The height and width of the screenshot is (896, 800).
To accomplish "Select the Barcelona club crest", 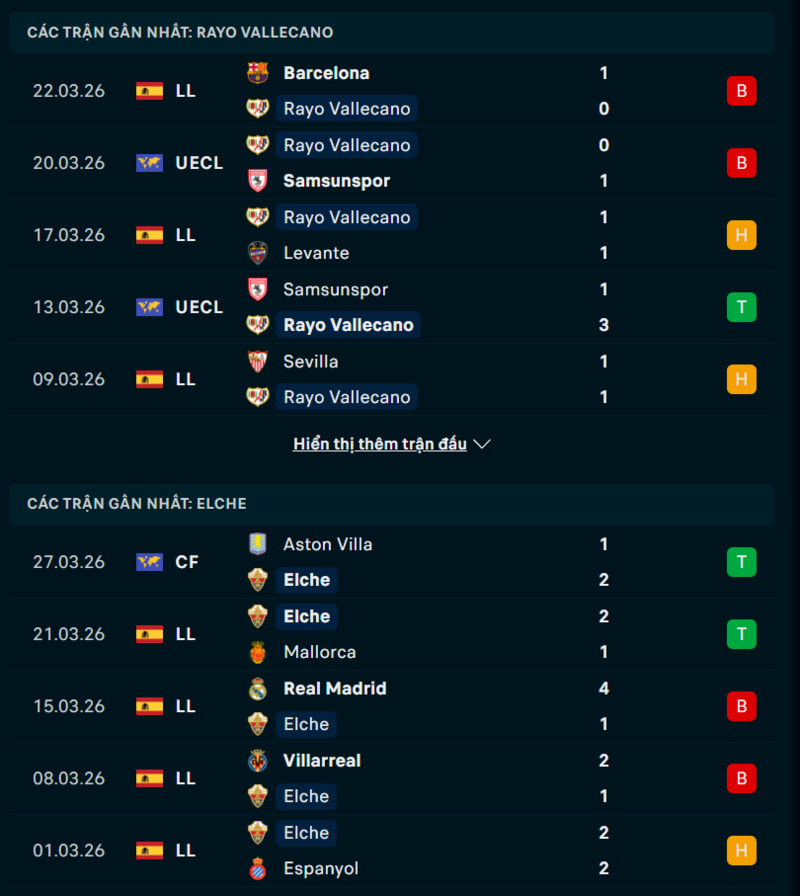I will (x=258, y=72).
